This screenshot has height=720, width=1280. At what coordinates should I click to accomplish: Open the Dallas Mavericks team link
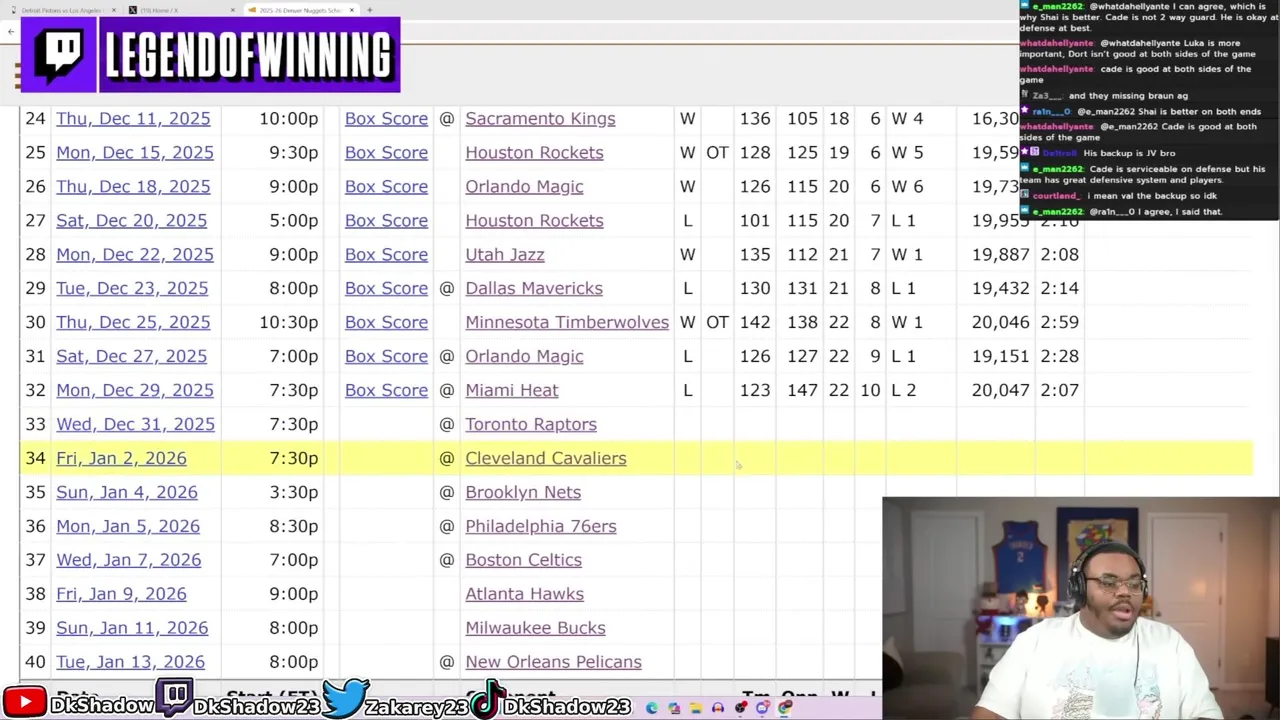pos(534,289)
